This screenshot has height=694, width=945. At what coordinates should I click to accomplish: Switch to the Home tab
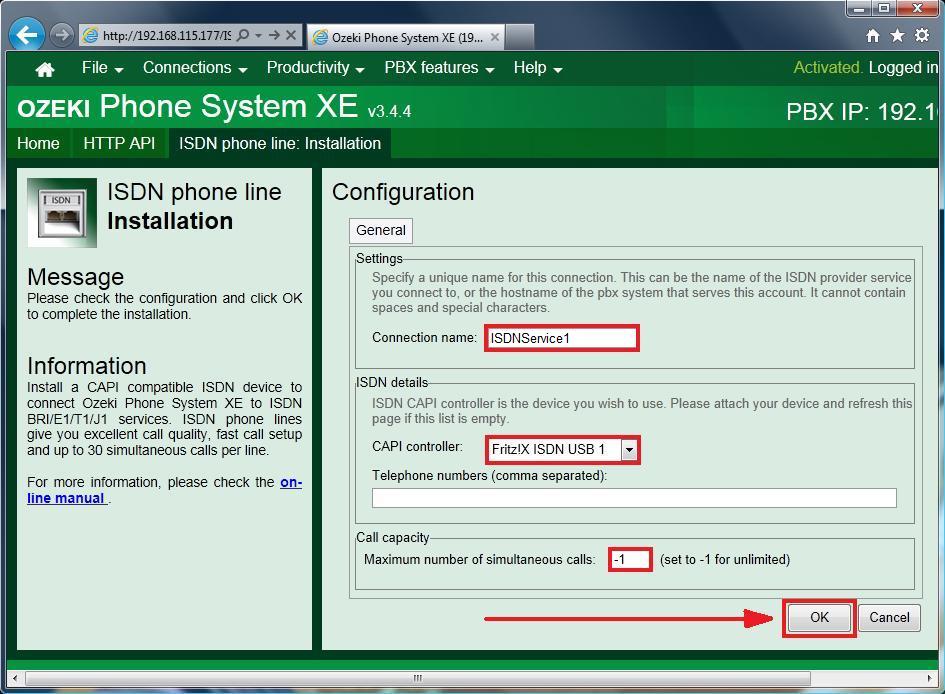pyautogui.click(x=38, y=143)
